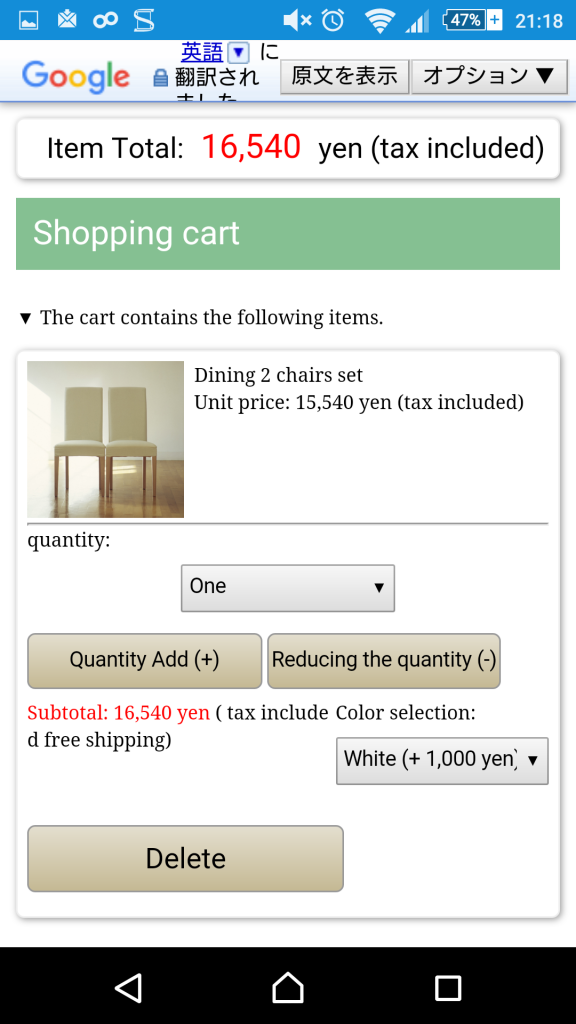The width and height of the screenshot is (576, 1024).
Task: Click the padlock icon beside the translation text
Action: [x=162, y=80]
